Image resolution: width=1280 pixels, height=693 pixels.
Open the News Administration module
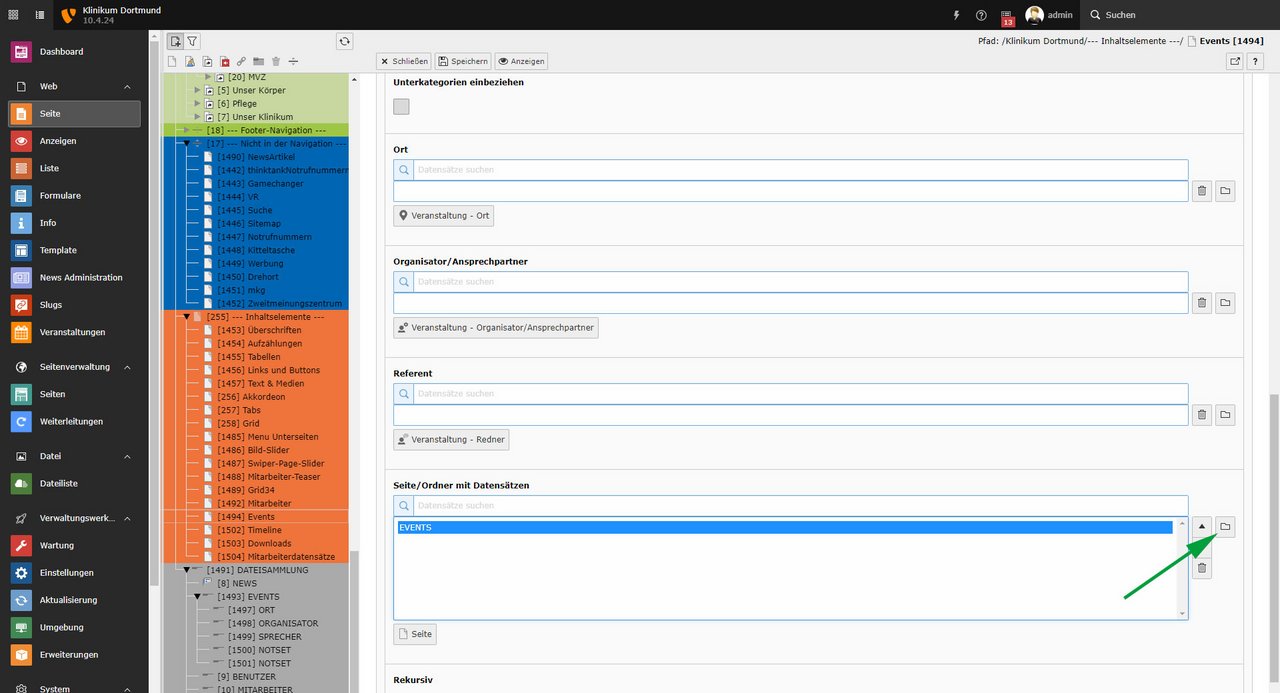[74, 278]
